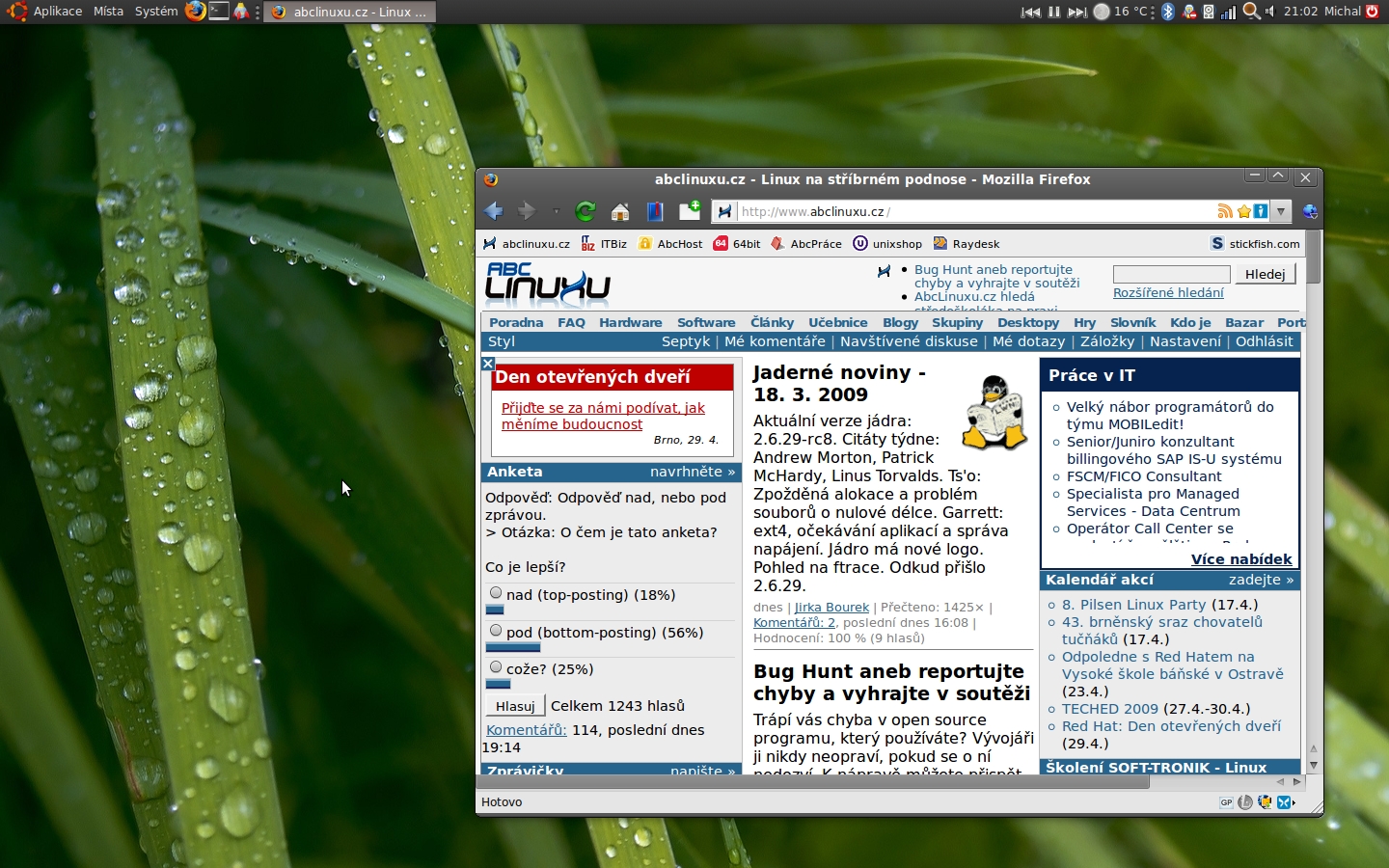
Task: Click the globe icon right of address bar
Action: [x=1310, y=211]
